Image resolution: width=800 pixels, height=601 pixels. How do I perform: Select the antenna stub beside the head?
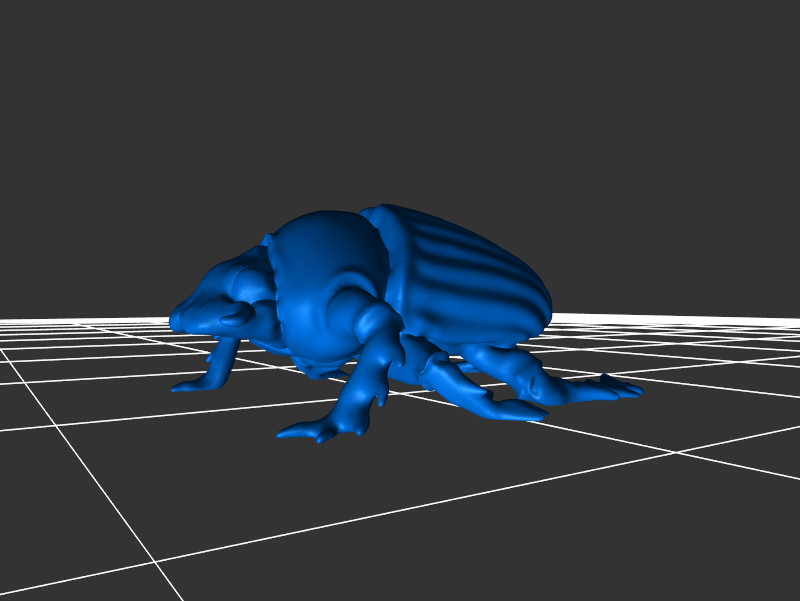pos(236,317)
